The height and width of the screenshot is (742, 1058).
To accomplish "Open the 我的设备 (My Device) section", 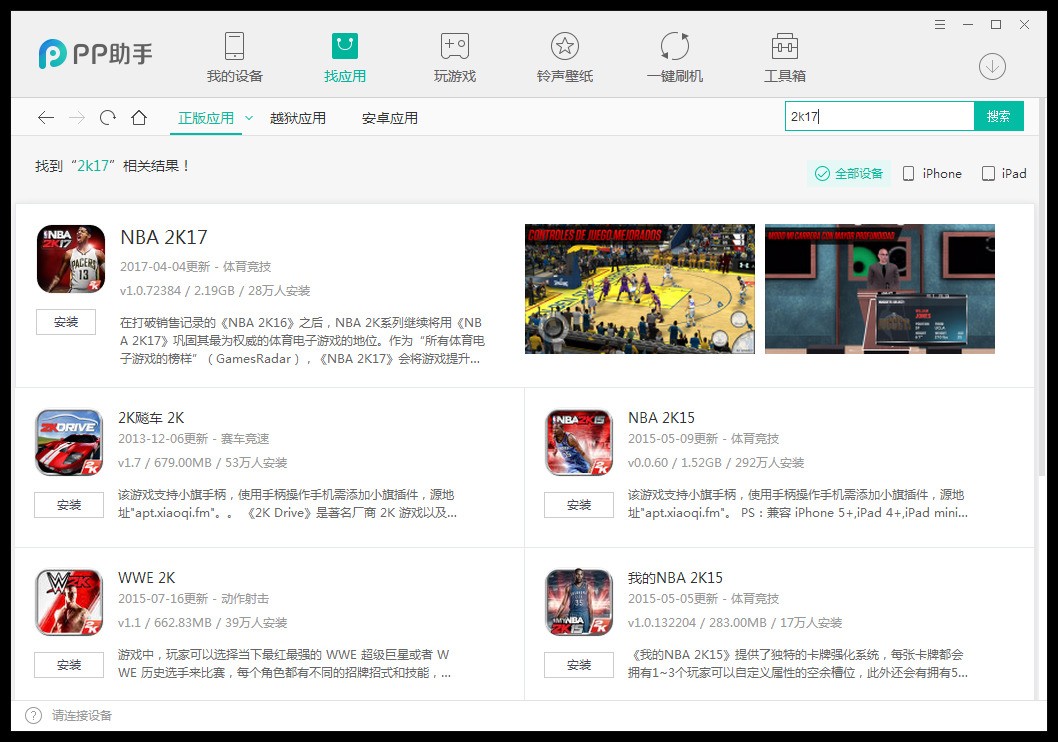I will point(234,57).
